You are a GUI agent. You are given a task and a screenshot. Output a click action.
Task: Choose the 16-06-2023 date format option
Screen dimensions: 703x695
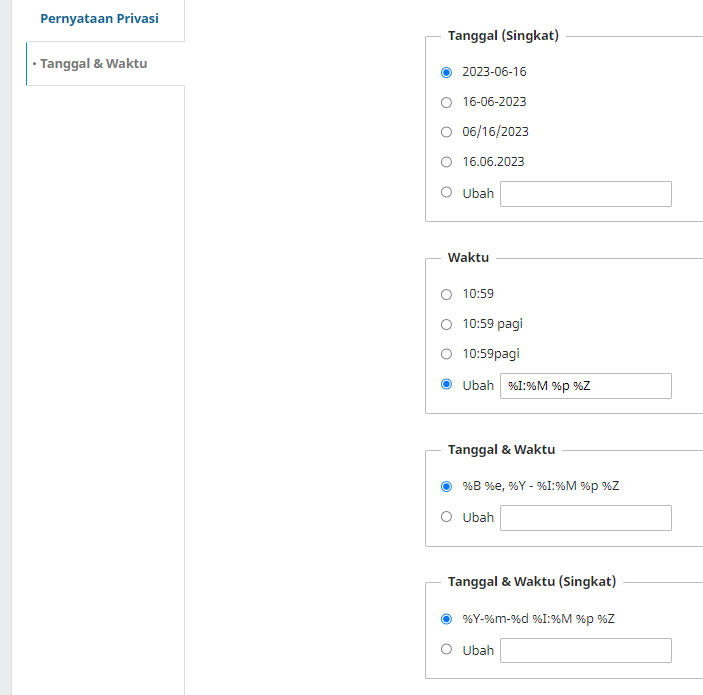point(446,102)
